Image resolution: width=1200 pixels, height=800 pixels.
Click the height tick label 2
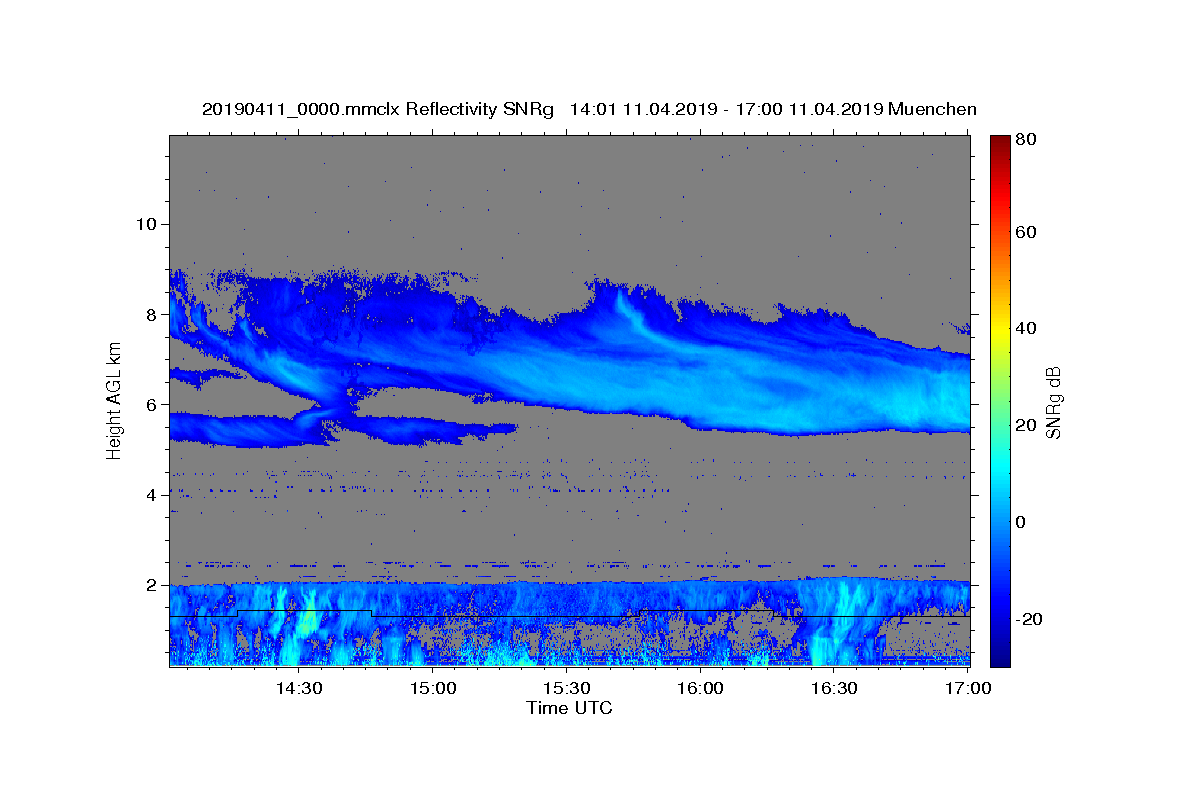153,585
